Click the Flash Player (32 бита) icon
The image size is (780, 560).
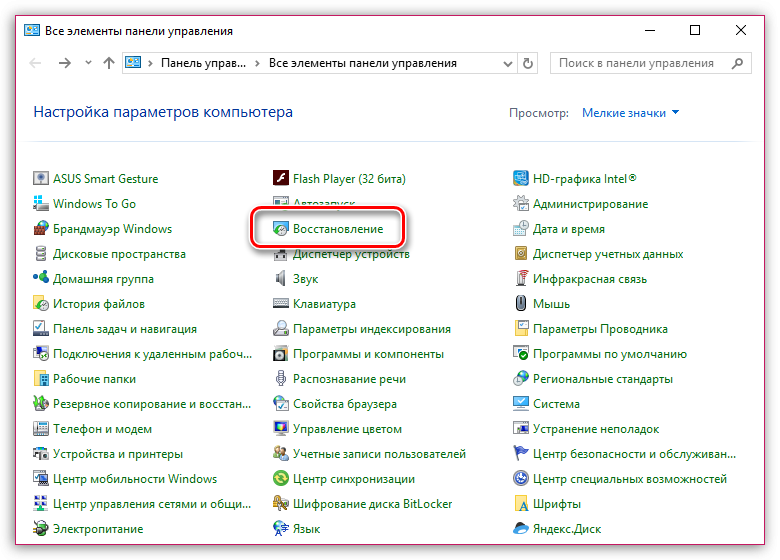coord(281,179)
